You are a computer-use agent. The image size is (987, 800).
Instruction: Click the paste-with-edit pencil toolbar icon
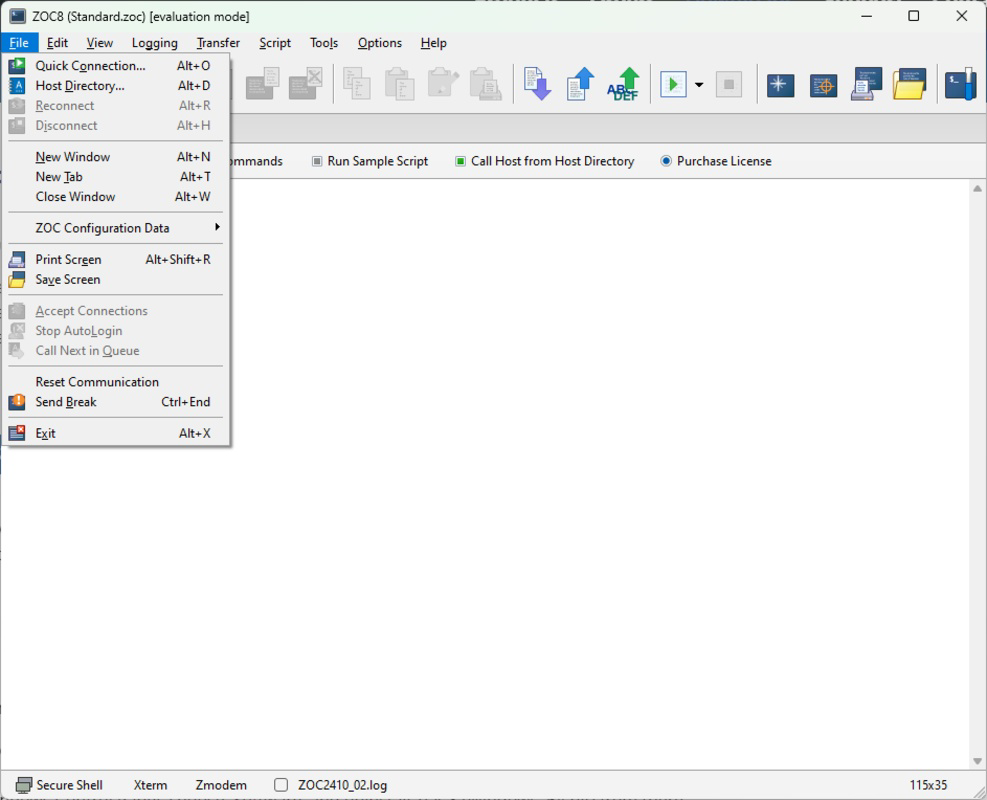(x=443, y=83)
